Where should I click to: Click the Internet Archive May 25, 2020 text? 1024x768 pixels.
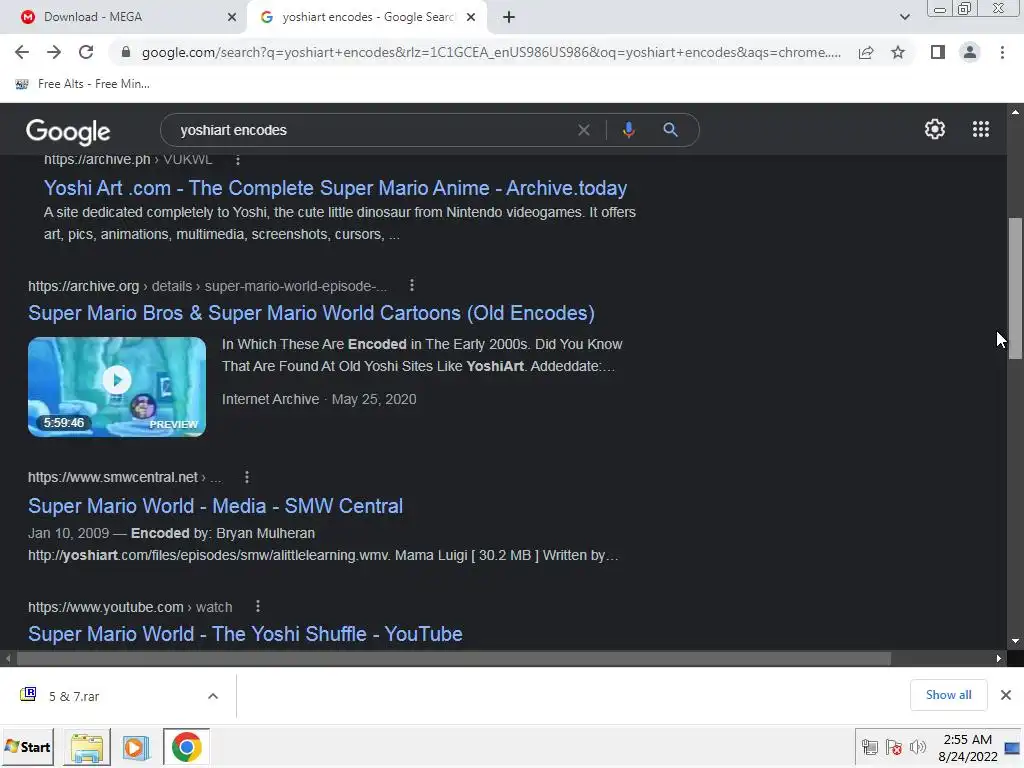(x=319, y=399)
